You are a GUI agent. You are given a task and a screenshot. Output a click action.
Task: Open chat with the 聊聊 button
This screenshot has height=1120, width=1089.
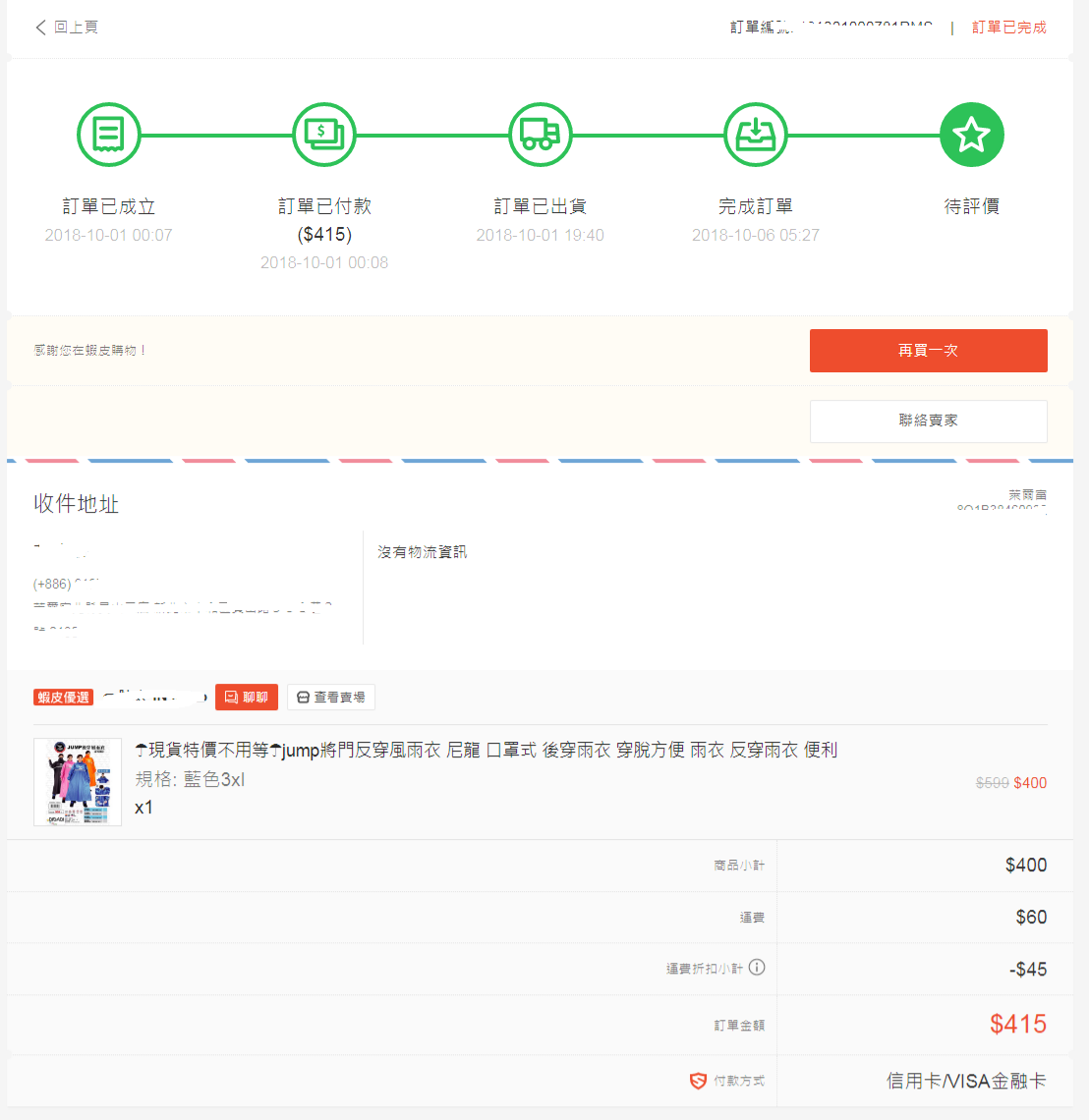tap(247, 698)
